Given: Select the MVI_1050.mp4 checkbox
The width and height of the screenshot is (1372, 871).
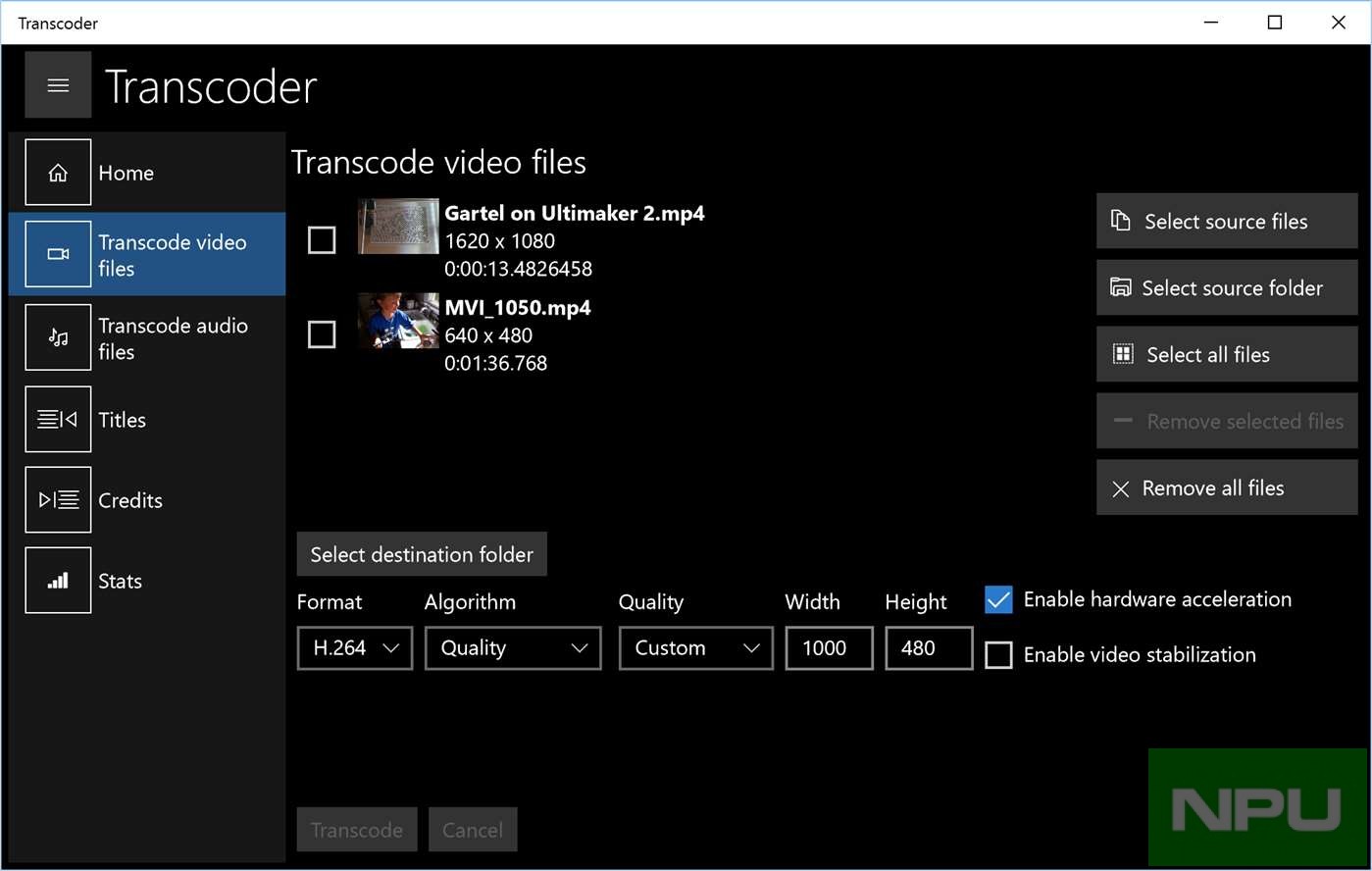Looking at the screenshot, I should click(x=322, y=333).
